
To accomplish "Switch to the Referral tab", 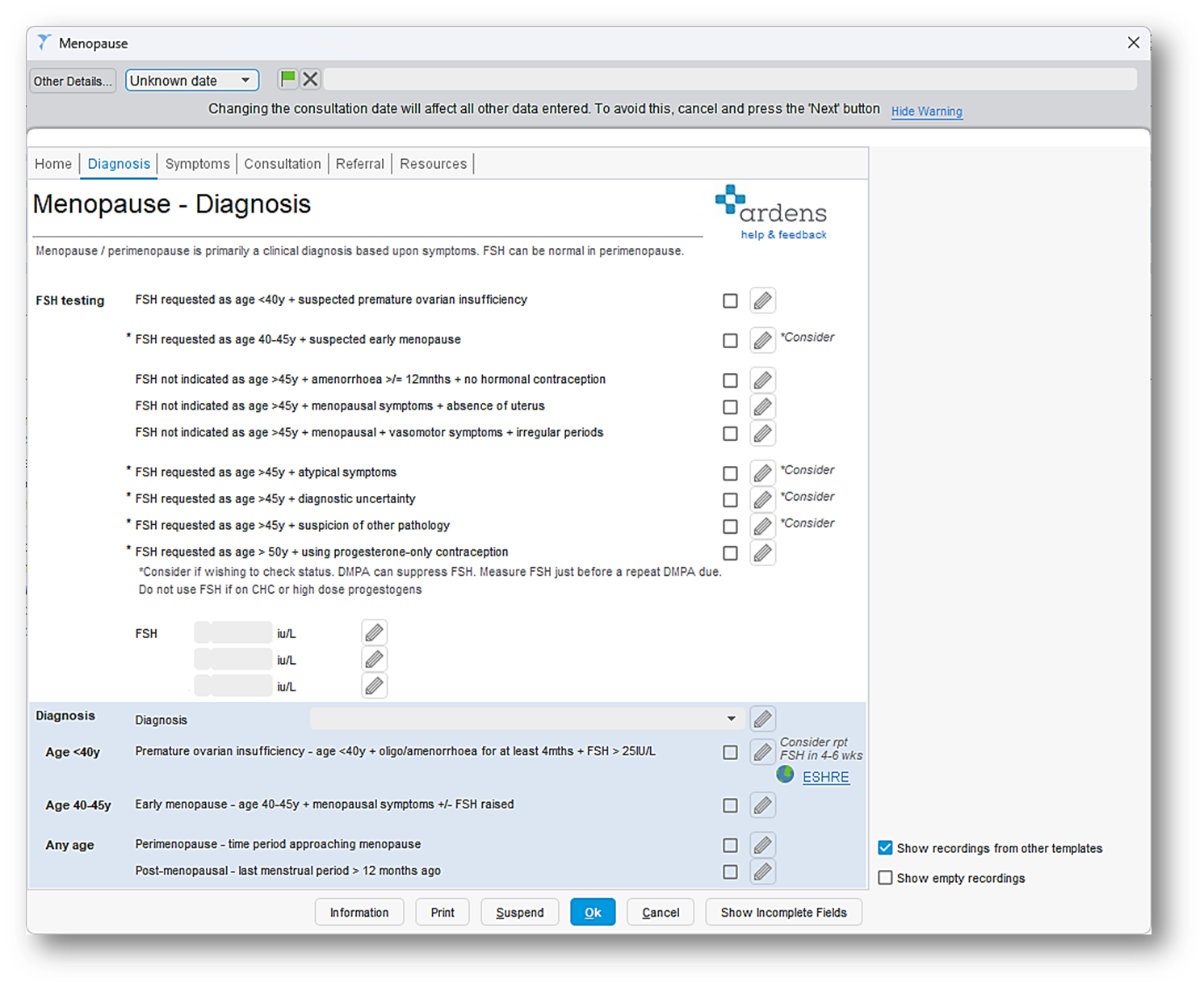I will click(360, 164).
